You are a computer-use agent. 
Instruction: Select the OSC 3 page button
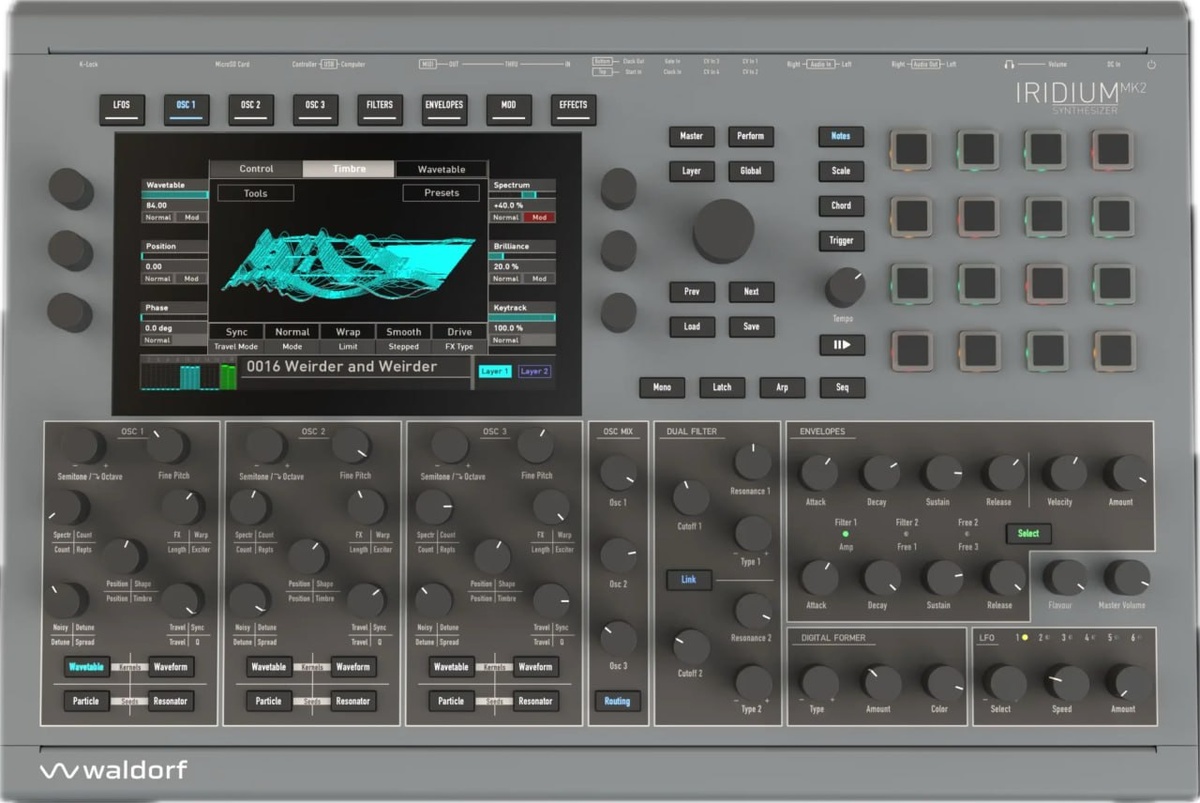pos(315,109)
